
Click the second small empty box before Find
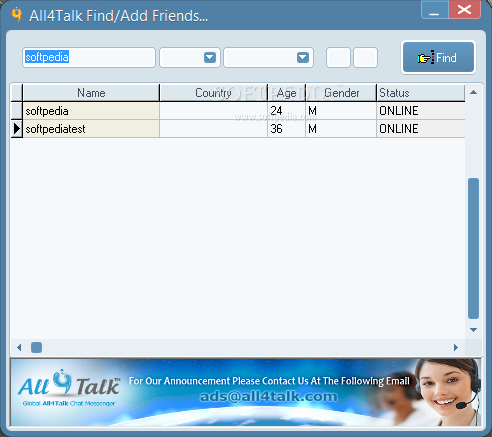[x=365, y=57]
